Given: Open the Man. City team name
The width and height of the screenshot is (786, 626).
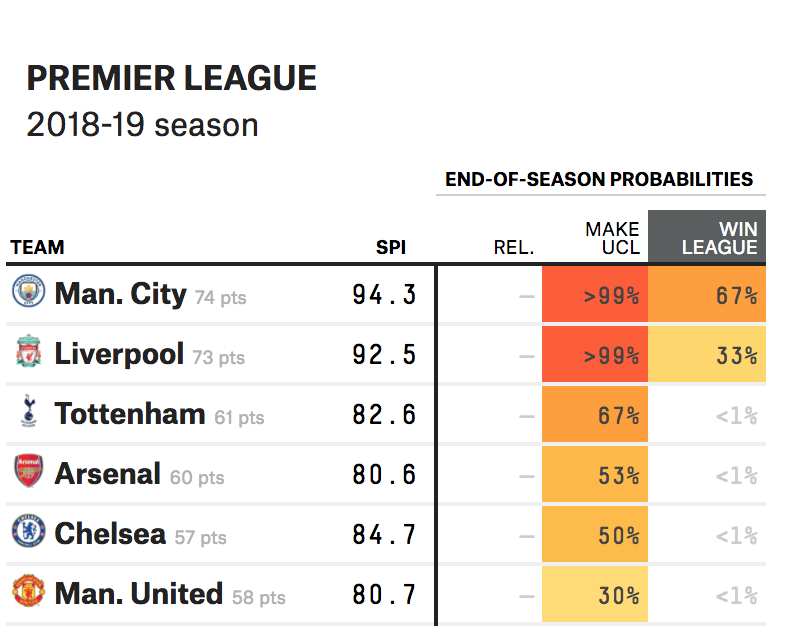Looking at the screenshot, I should 120,294.
